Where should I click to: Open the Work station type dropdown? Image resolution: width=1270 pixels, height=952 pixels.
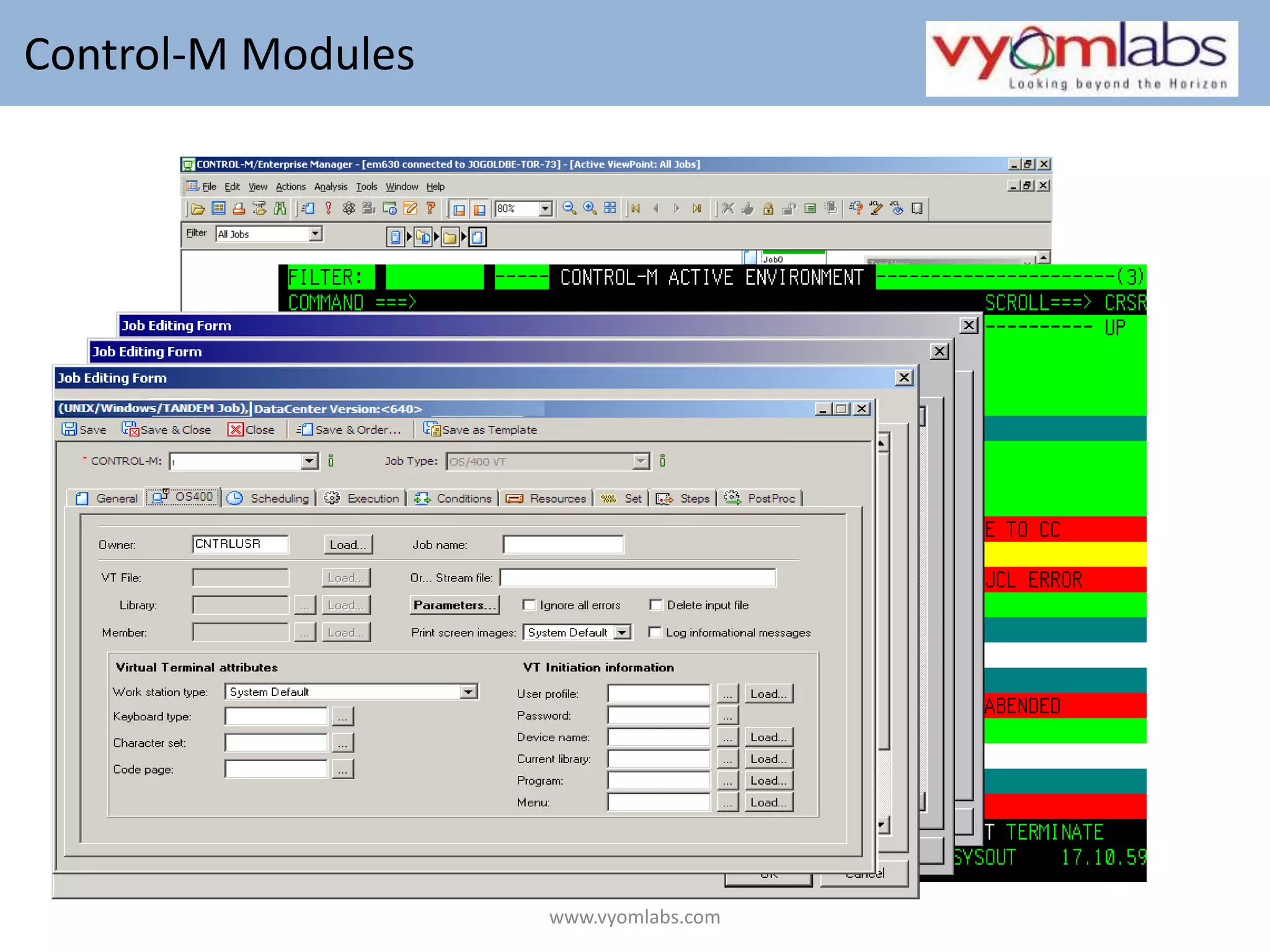click(x=469, y=692)
